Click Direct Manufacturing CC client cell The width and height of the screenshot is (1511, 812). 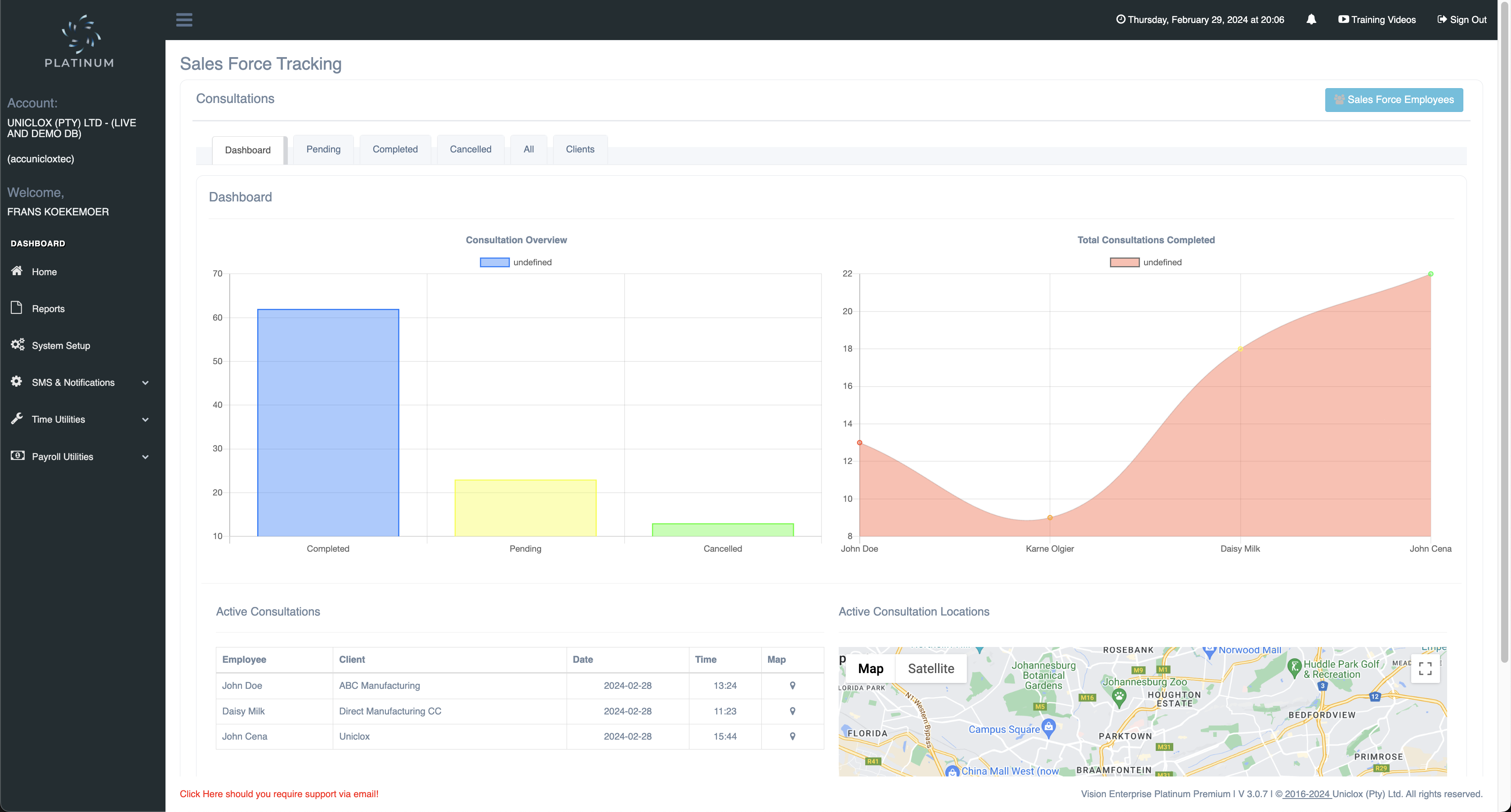450,711
